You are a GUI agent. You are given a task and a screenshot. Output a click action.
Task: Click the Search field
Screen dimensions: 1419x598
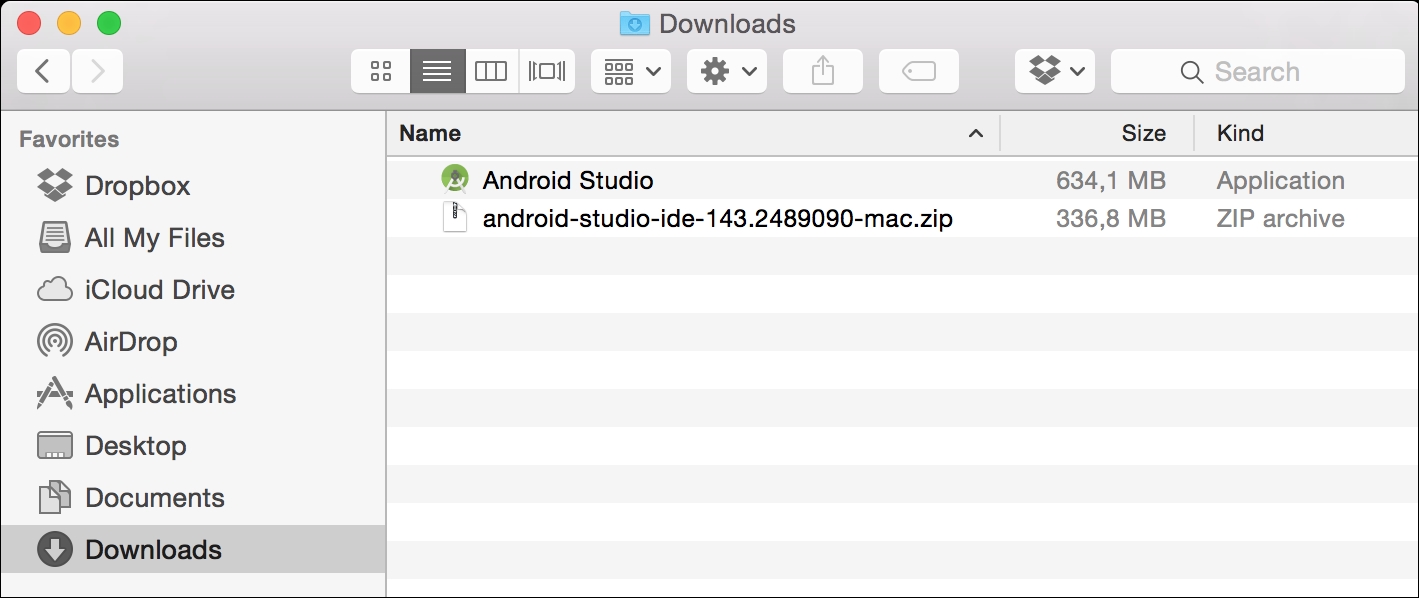pos(1257,71)
